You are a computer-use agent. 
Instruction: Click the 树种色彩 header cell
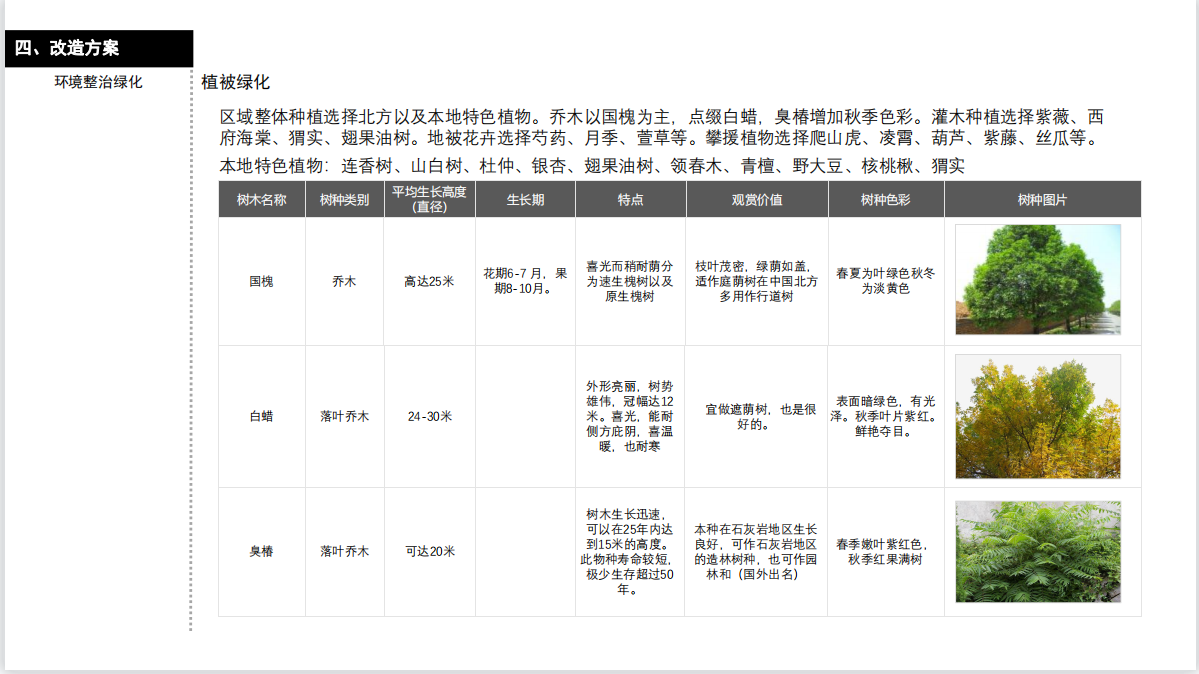coord(885,199)
